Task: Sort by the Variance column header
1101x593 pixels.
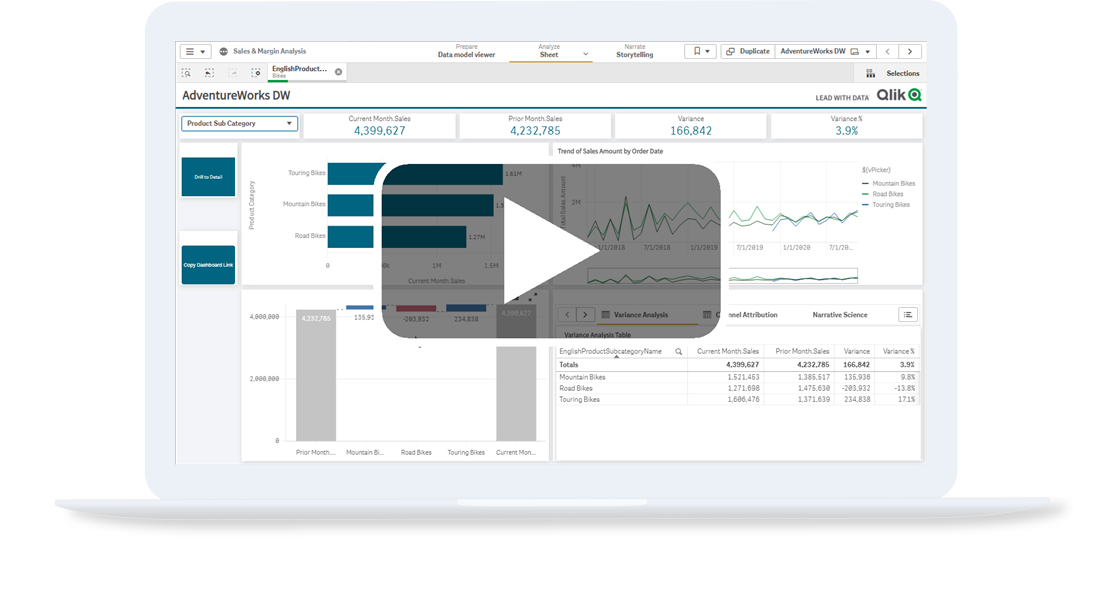Action: (x=856, y=352)
